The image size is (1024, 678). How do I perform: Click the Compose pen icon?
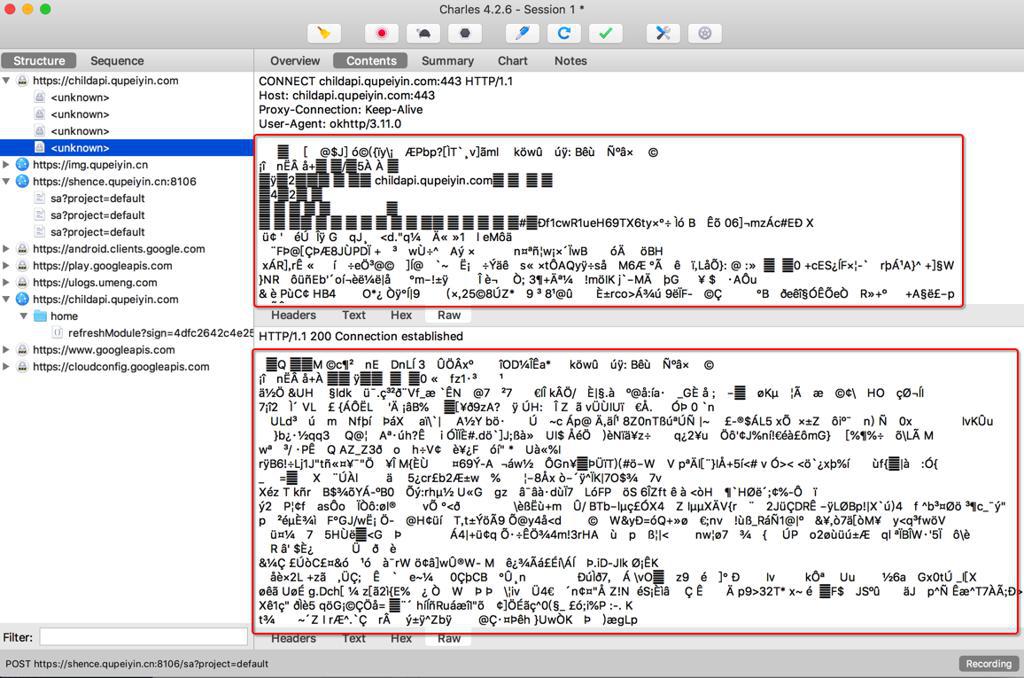click(x=521, y=33)
